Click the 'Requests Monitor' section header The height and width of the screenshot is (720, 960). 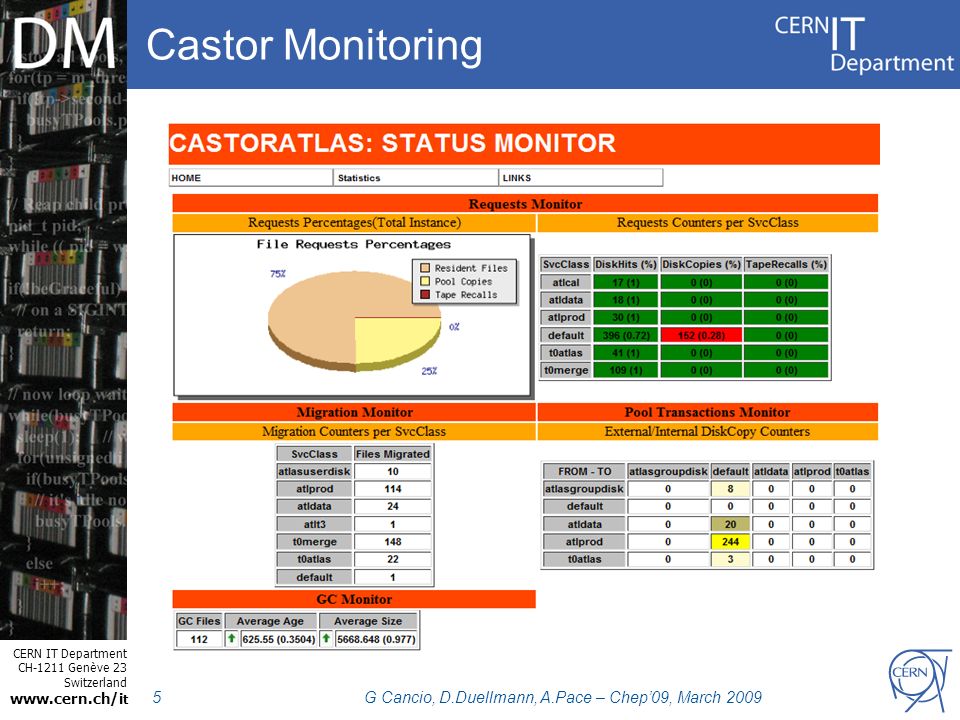pyautogui.click(x=525, y=204)
